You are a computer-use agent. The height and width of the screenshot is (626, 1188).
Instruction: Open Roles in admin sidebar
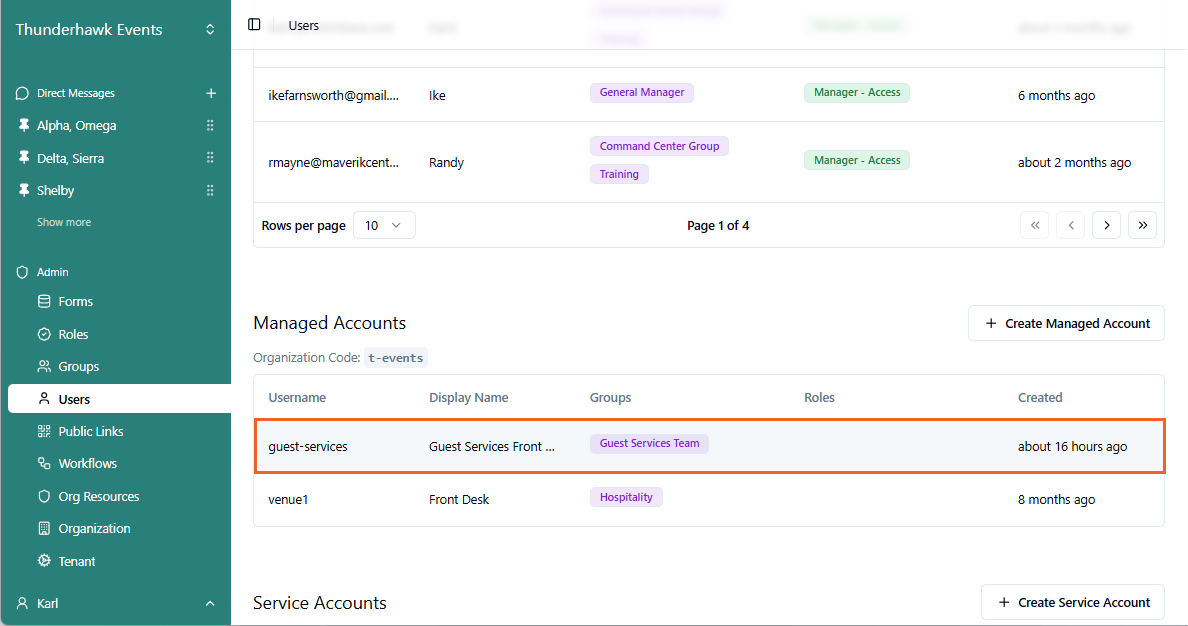pos(73,334)
